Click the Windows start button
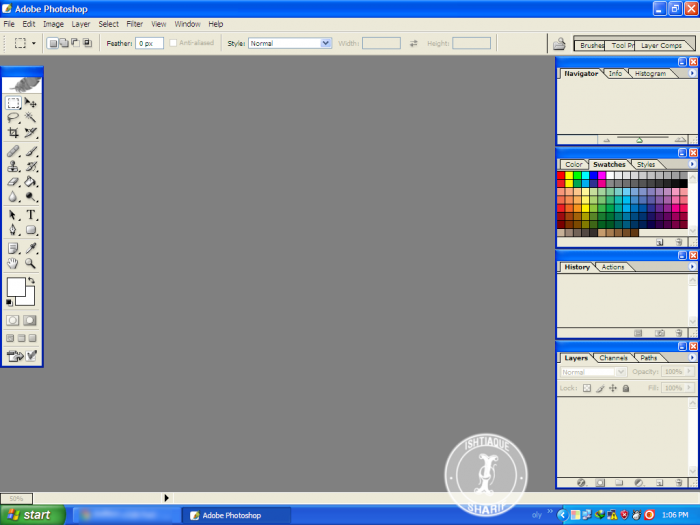This screenshot has height=525, width=700. click(x=33, y=515)
